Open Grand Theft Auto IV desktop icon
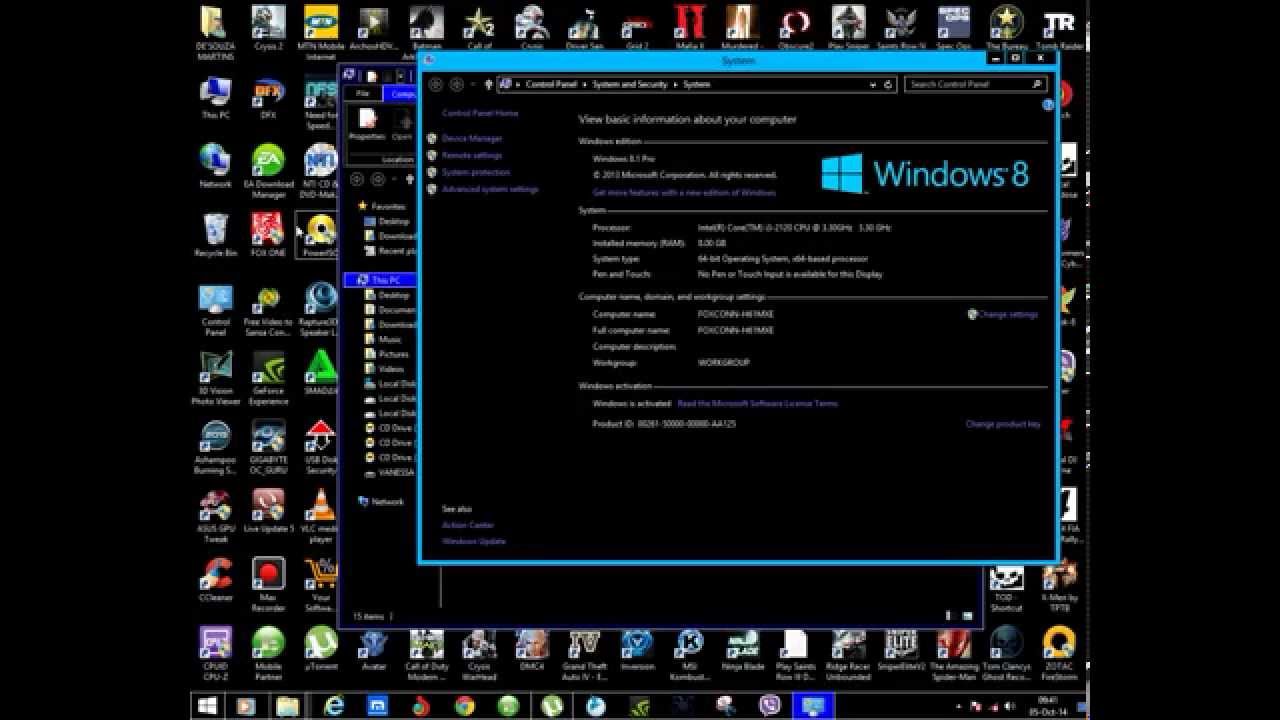Viewport: 1280px width, 720px height. [x=584, y=653]
